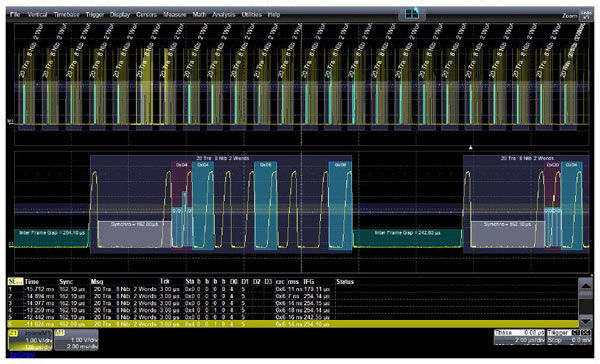Select decode row 2 at -14.894 ms
Screen dimensions: 600x364
tap(293, 296)
